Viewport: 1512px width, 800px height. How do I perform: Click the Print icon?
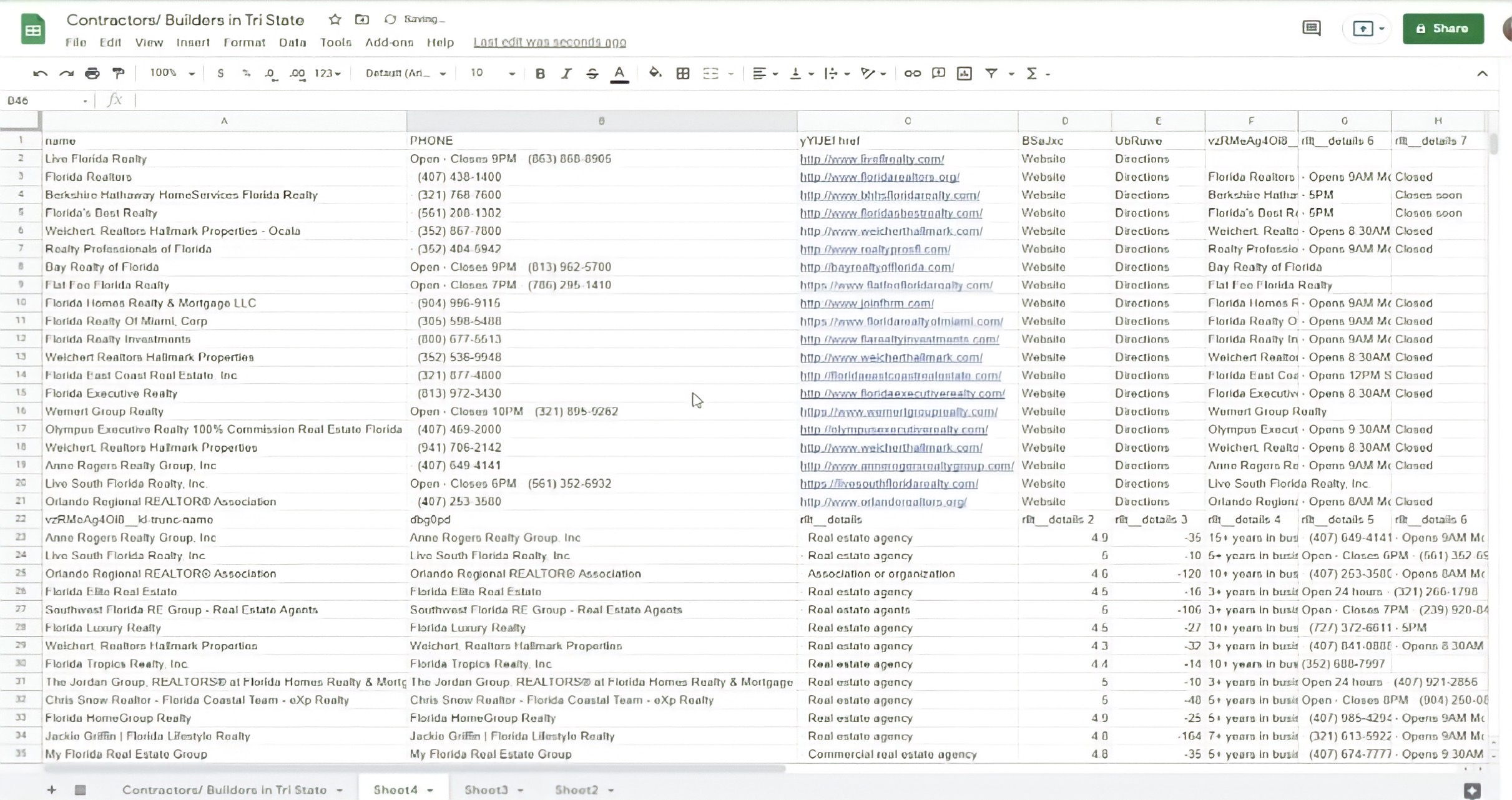[92, 74]
